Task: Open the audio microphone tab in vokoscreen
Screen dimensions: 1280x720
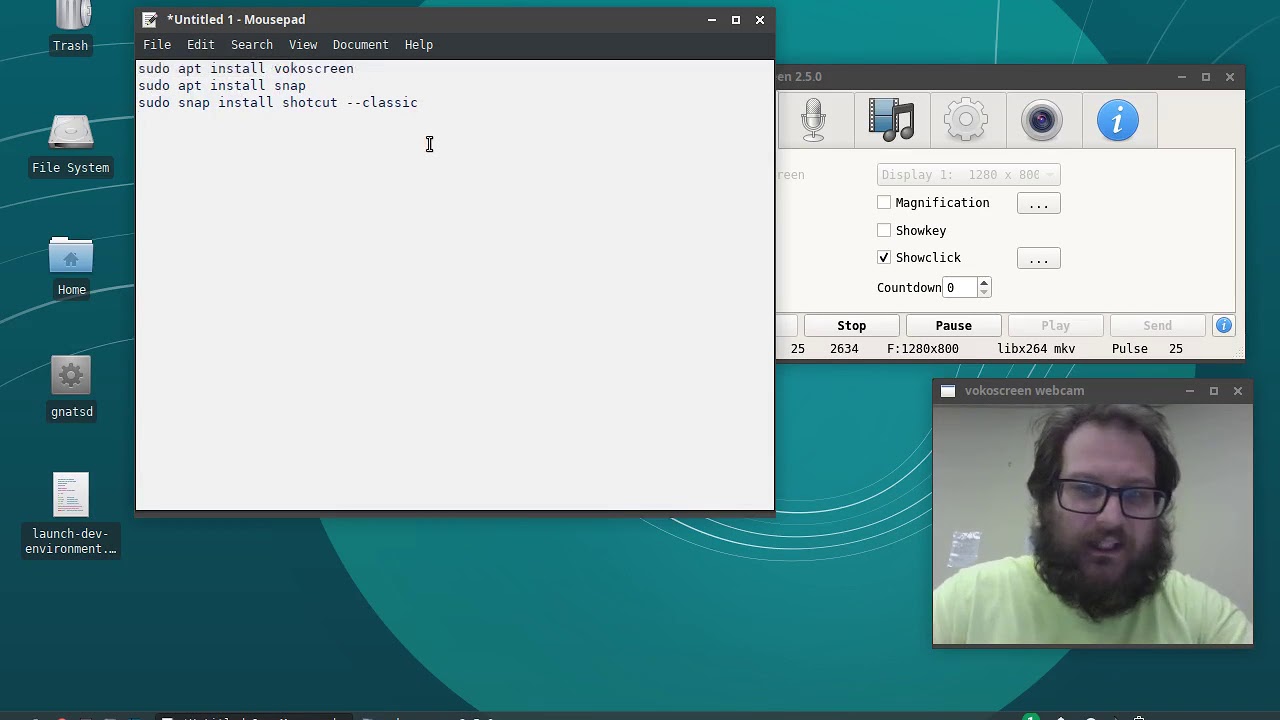Action: (814, 120)
